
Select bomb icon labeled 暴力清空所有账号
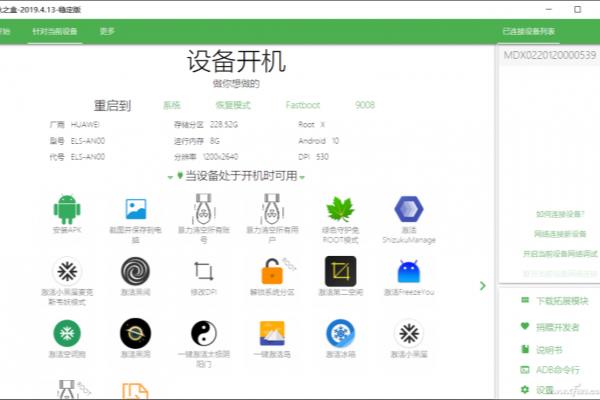click(204, 209)
